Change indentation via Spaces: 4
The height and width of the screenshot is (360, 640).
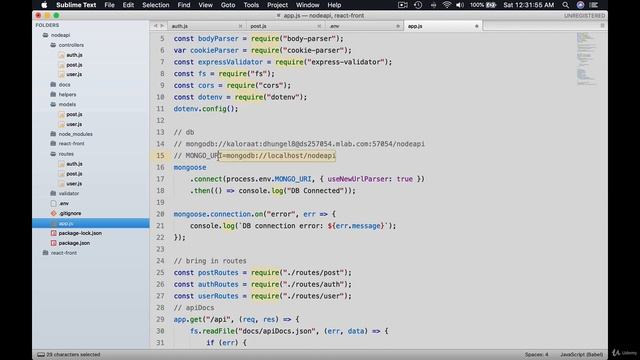(536, 355)
